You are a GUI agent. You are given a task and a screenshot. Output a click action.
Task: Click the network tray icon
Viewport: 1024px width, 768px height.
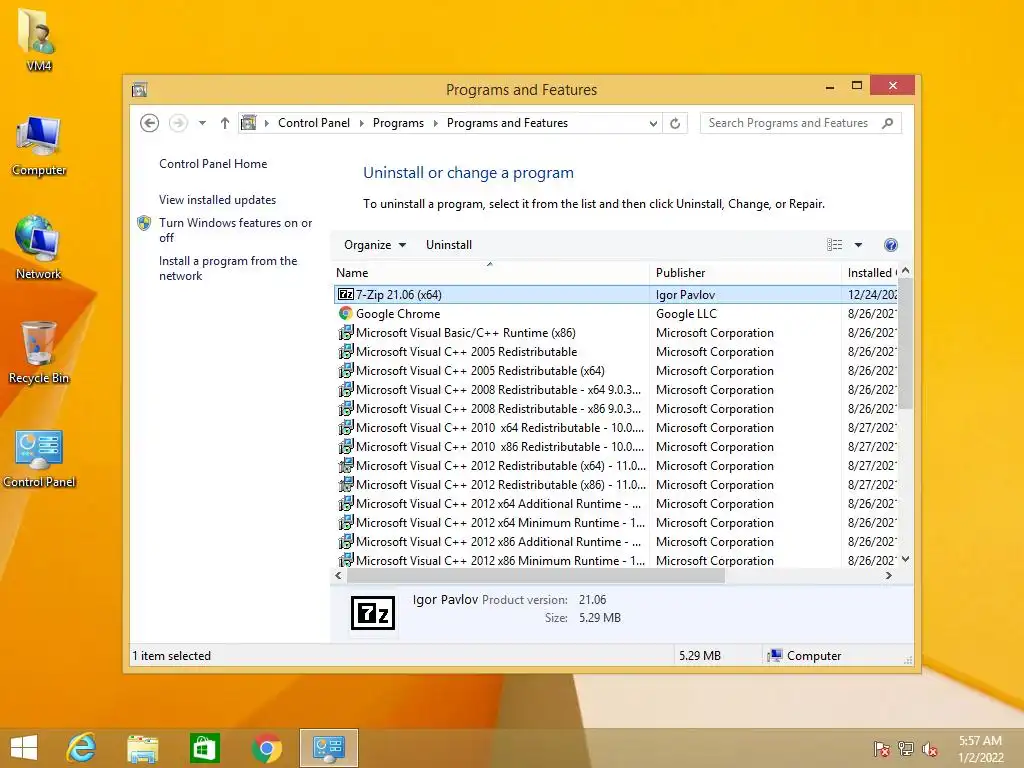906,749
